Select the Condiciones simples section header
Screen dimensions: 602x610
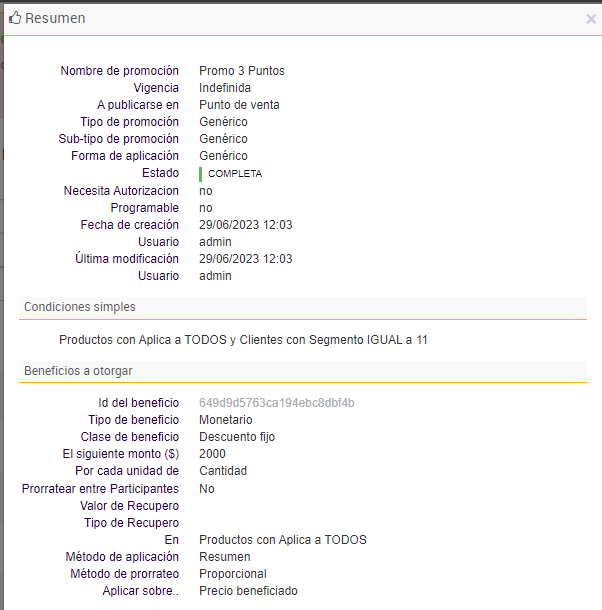point(80,307)
